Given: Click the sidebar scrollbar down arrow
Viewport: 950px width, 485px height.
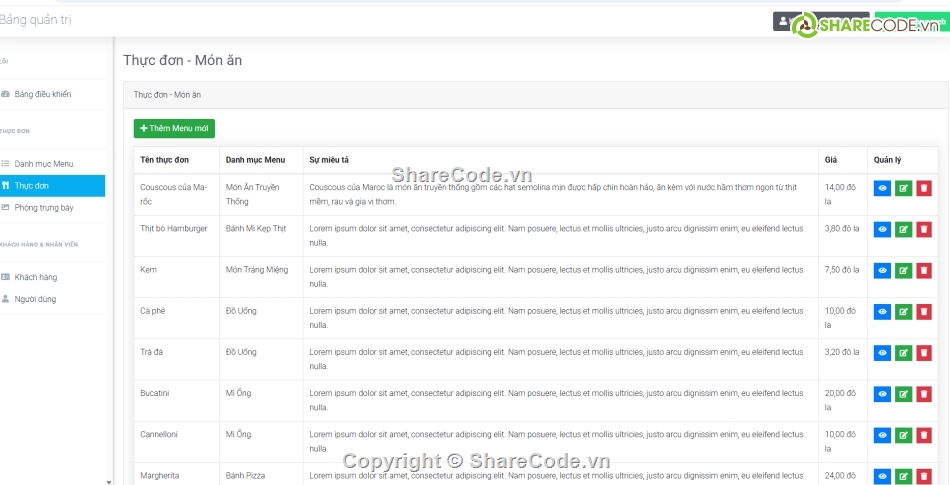Looking at the screenshot, I should point(109,481).
